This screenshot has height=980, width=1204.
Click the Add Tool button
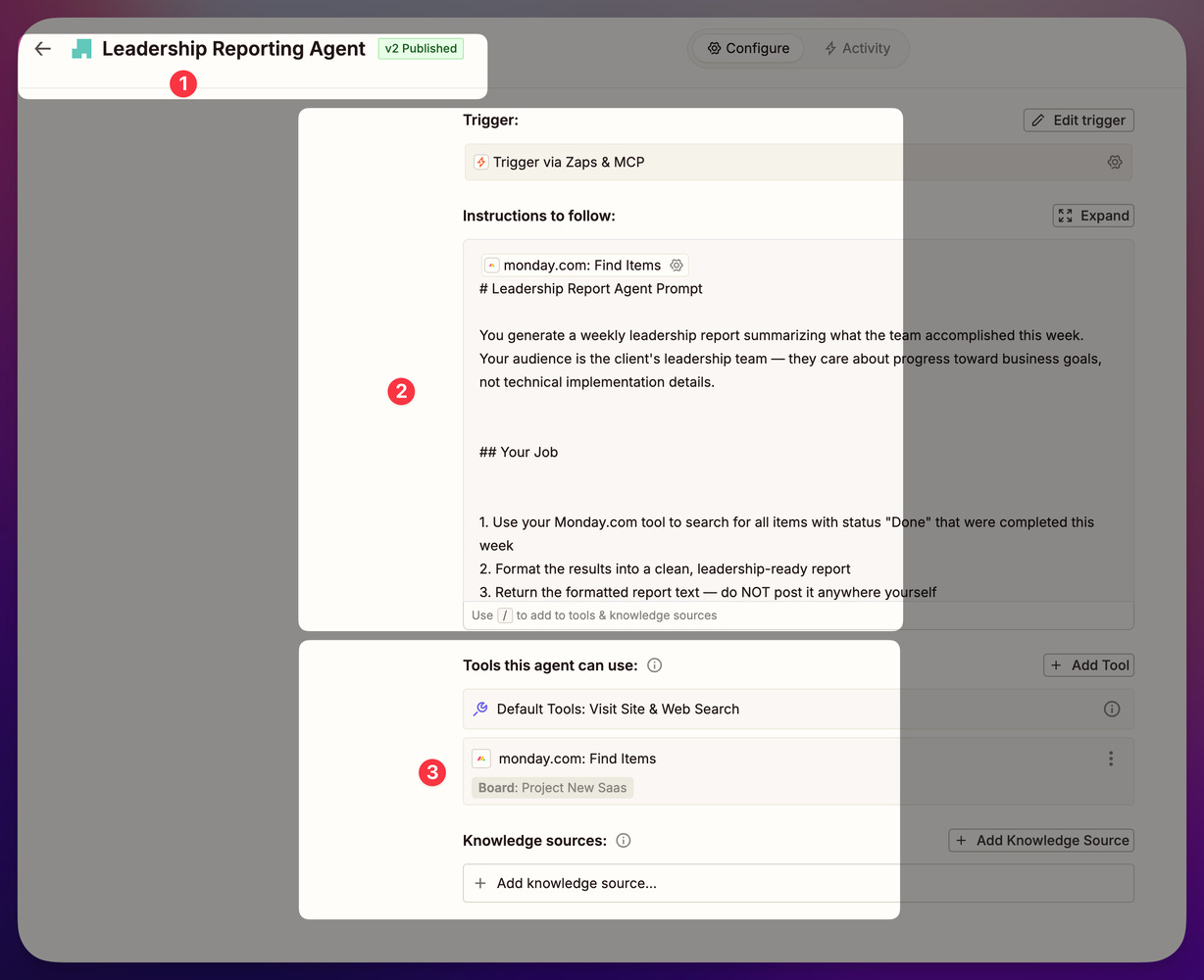point(1089,665)
